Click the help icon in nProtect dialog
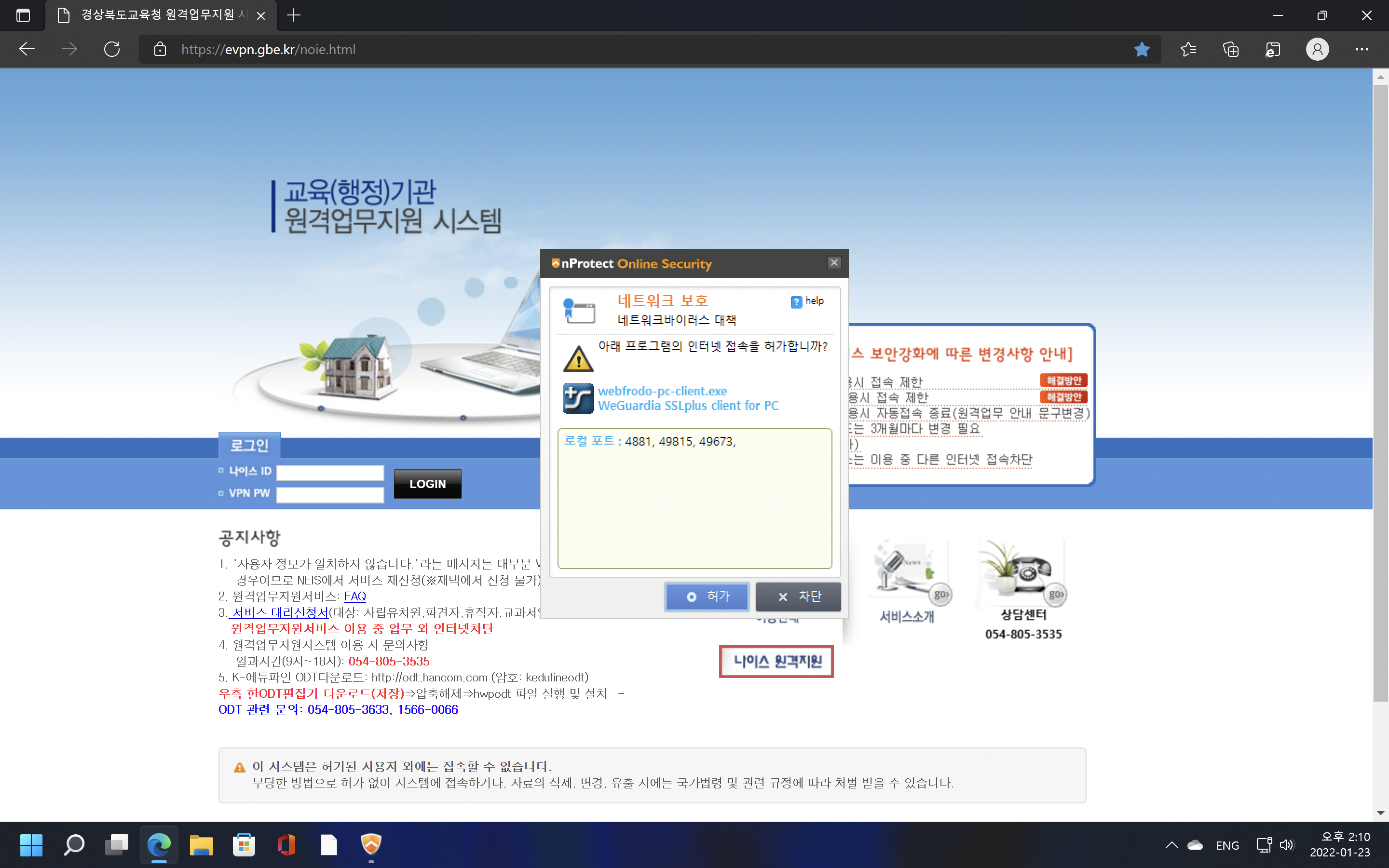 796,301
